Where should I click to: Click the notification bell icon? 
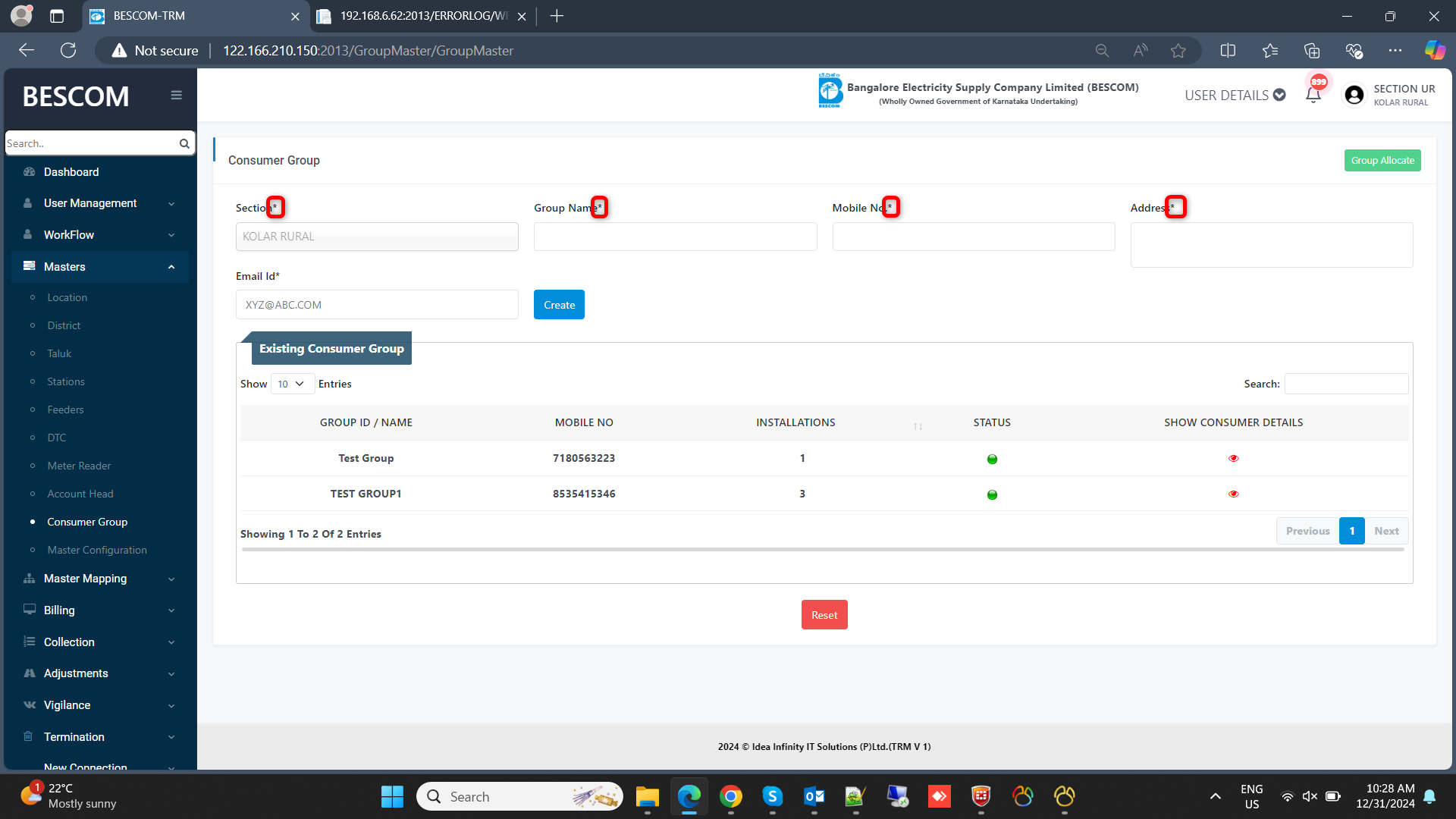[1313, 95]
